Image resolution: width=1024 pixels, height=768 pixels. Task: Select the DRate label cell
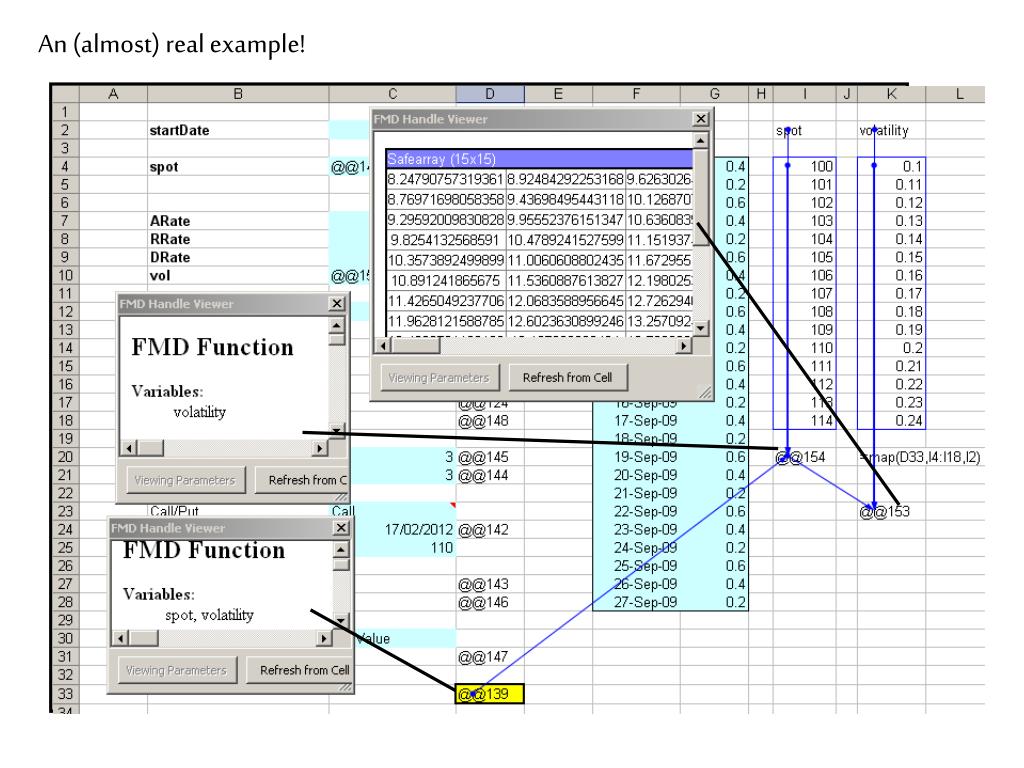[238, 257]
